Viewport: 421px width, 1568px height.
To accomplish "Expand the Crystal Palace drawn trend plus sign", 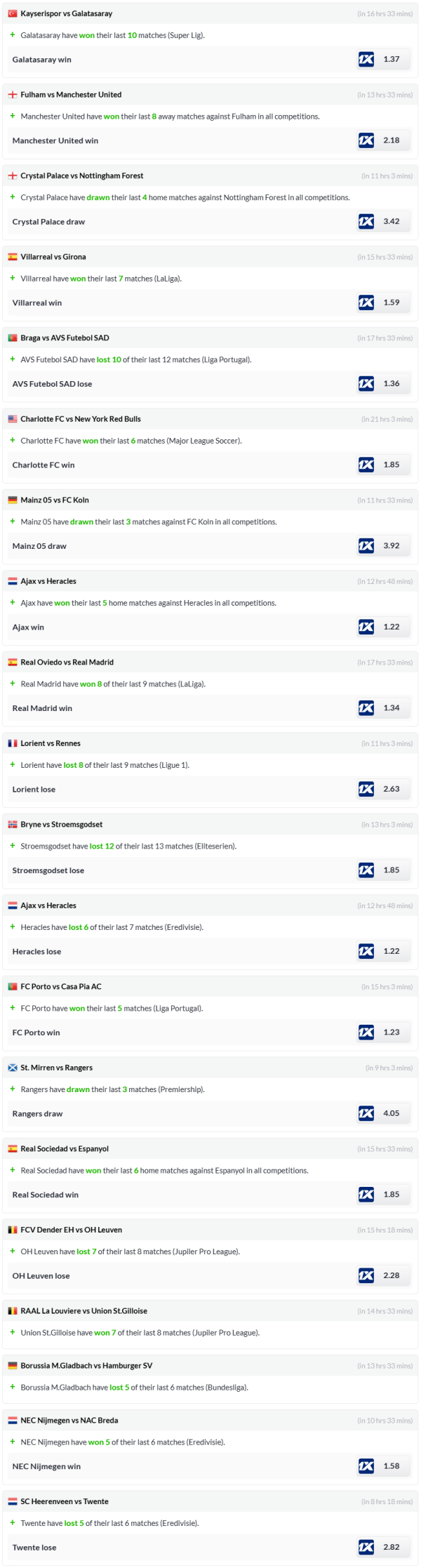I will pyautogui.click(x=13, y=197).
